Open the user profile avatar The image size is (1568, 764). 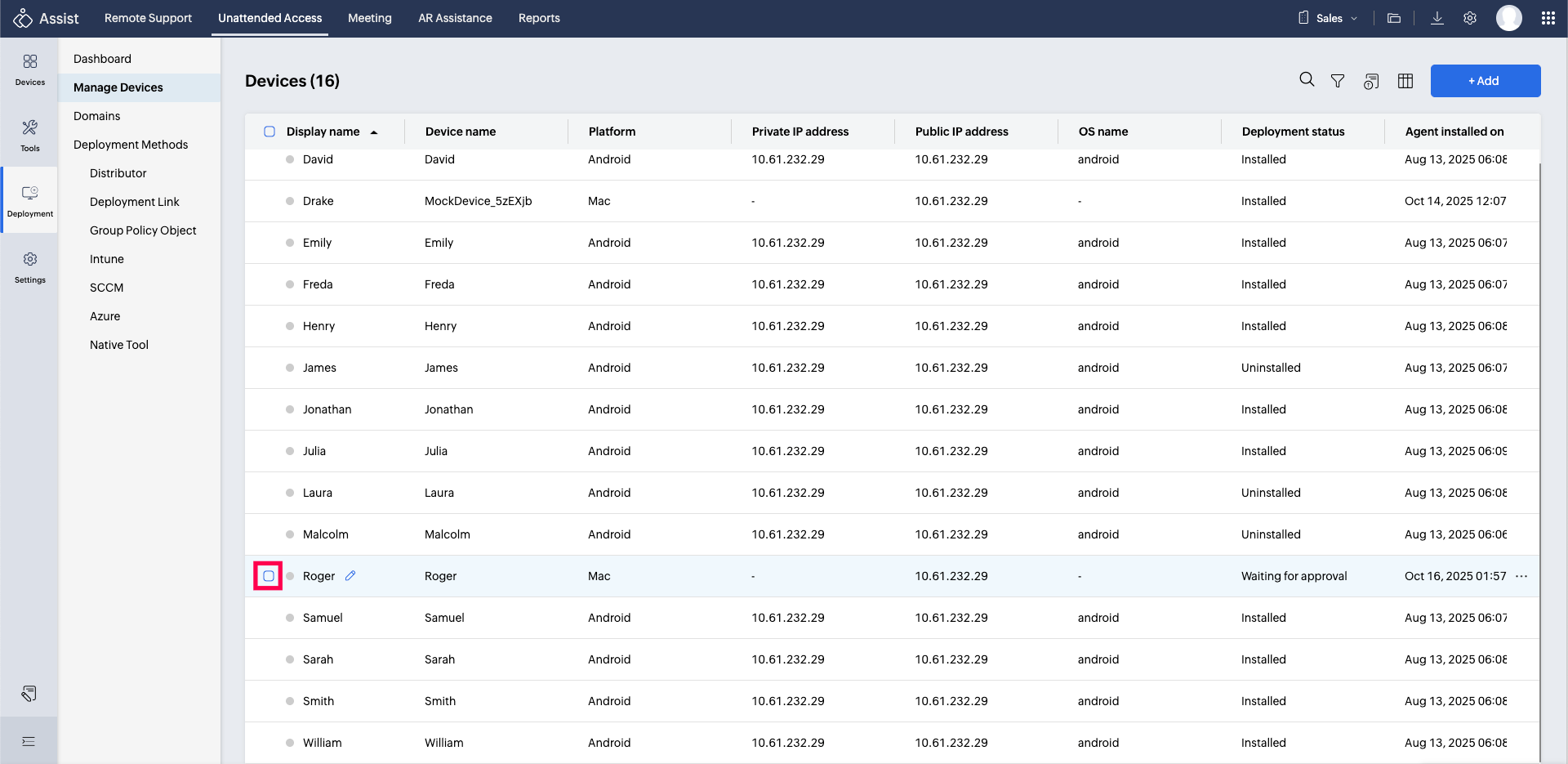(x=1508, y=18)
